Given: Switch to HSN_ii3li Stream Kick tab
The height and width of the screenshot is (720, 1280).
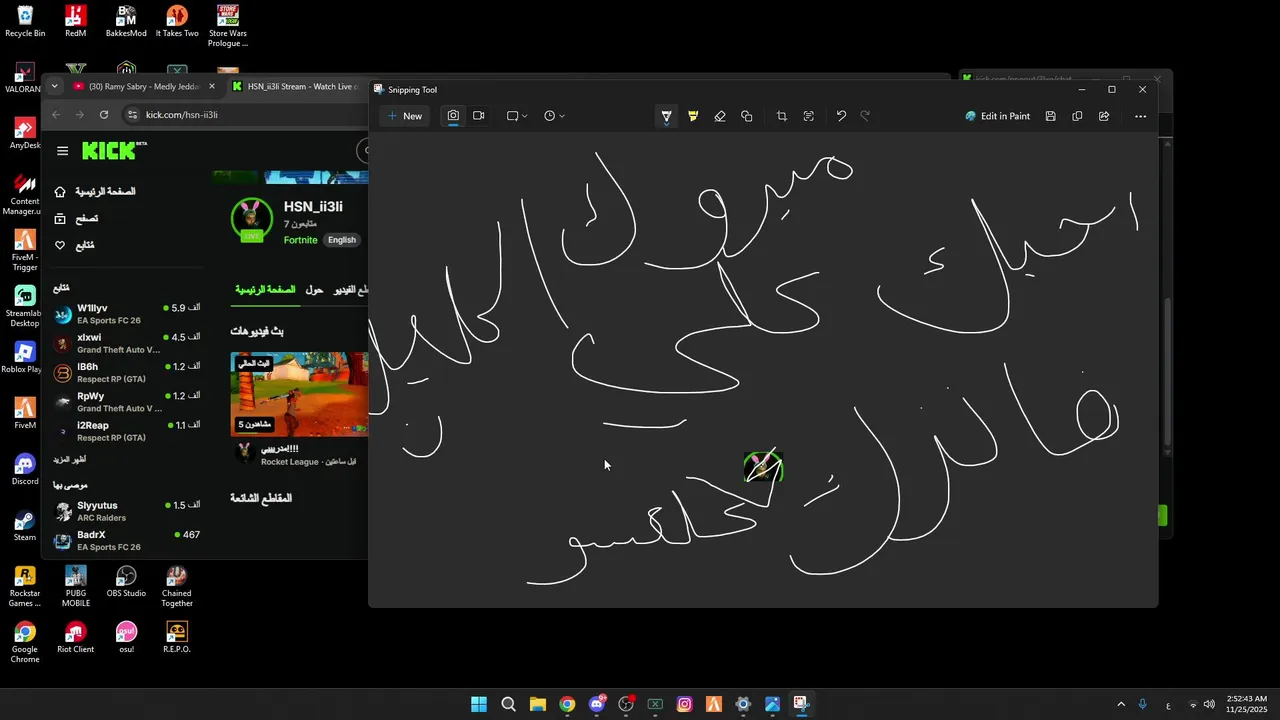Looking at the screenshot, I should [x=295, y=86].
